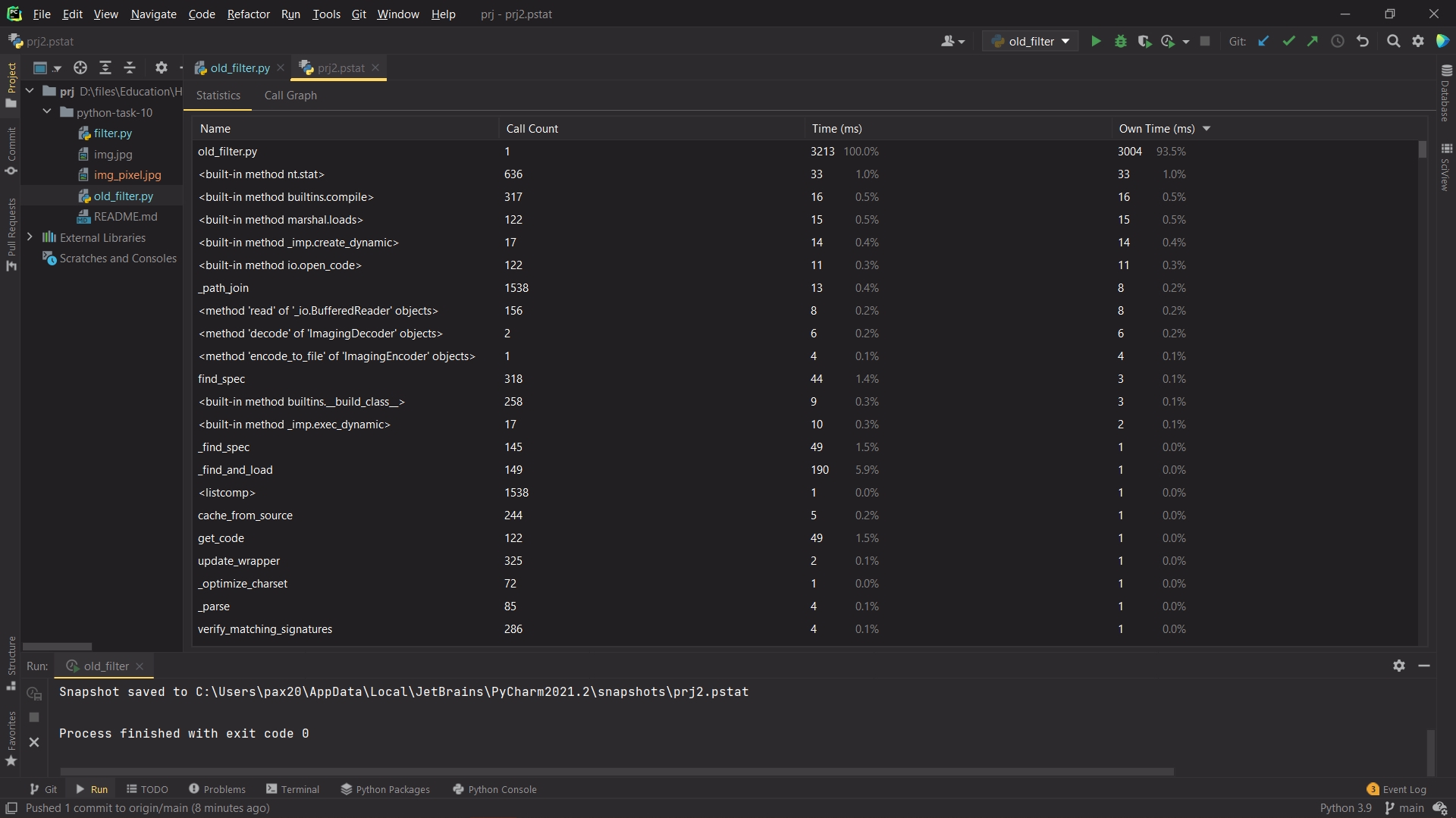Viewport: 1456px width, 818px height.
Task: Open the old_filter run configuration dropdown
Action: coord(1030,42)
